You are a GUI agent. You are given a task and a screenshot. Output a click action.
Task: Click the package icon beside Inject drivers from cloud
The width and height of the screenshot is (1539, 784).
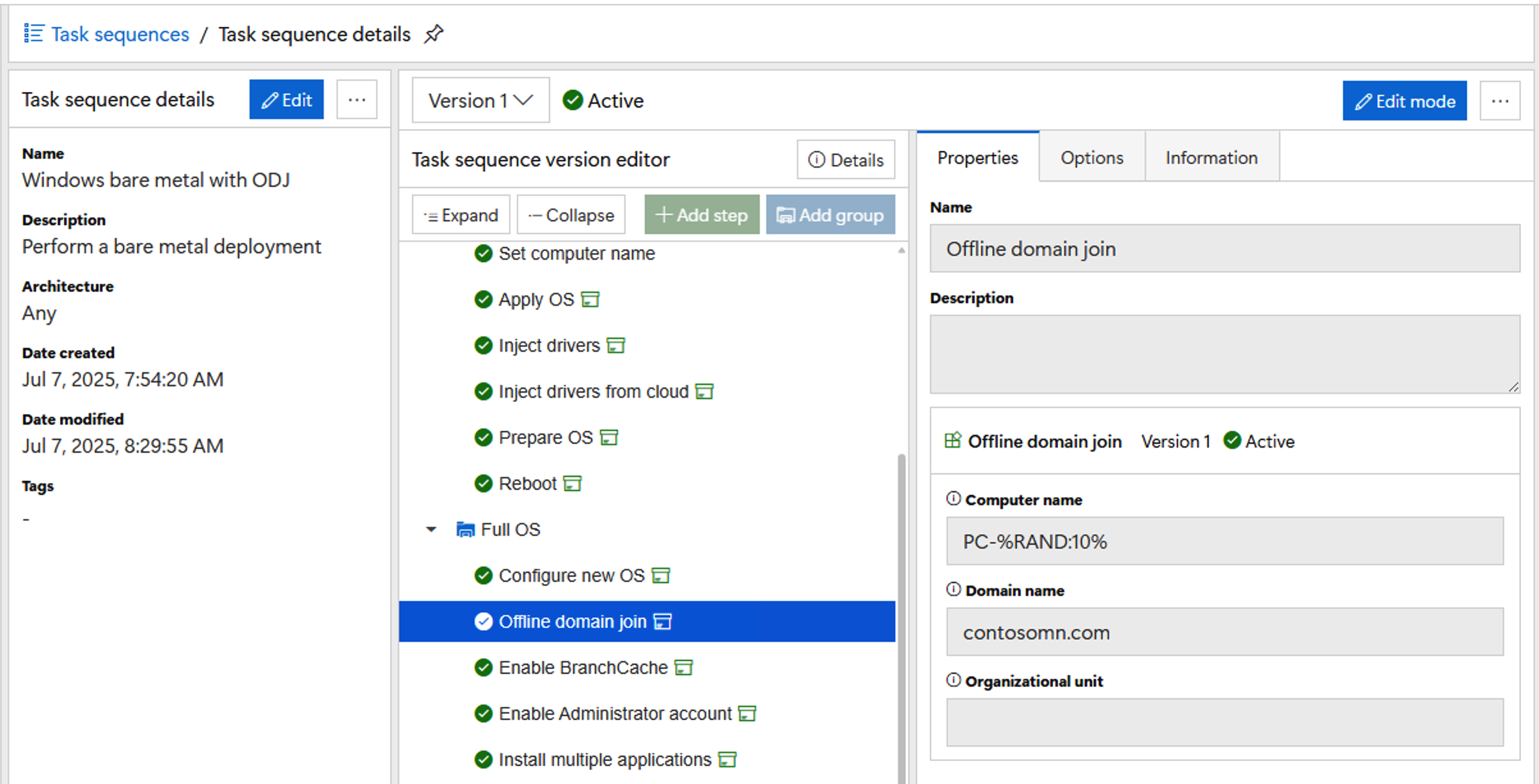point(704,391)
